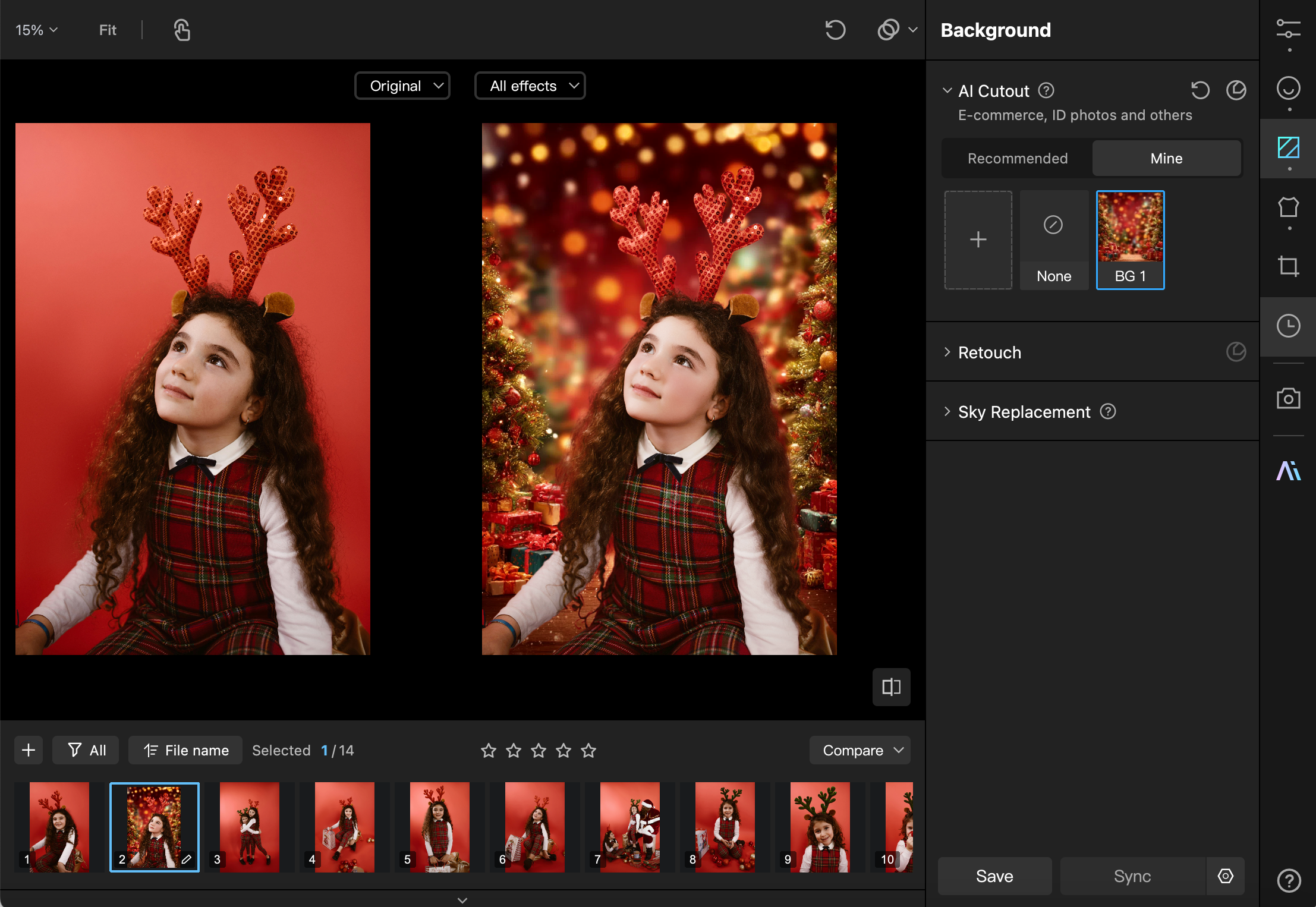This screenshot has width=1316, height=907.
Task: Switch to the Mine tab
Action: [x=1166, y=159]
